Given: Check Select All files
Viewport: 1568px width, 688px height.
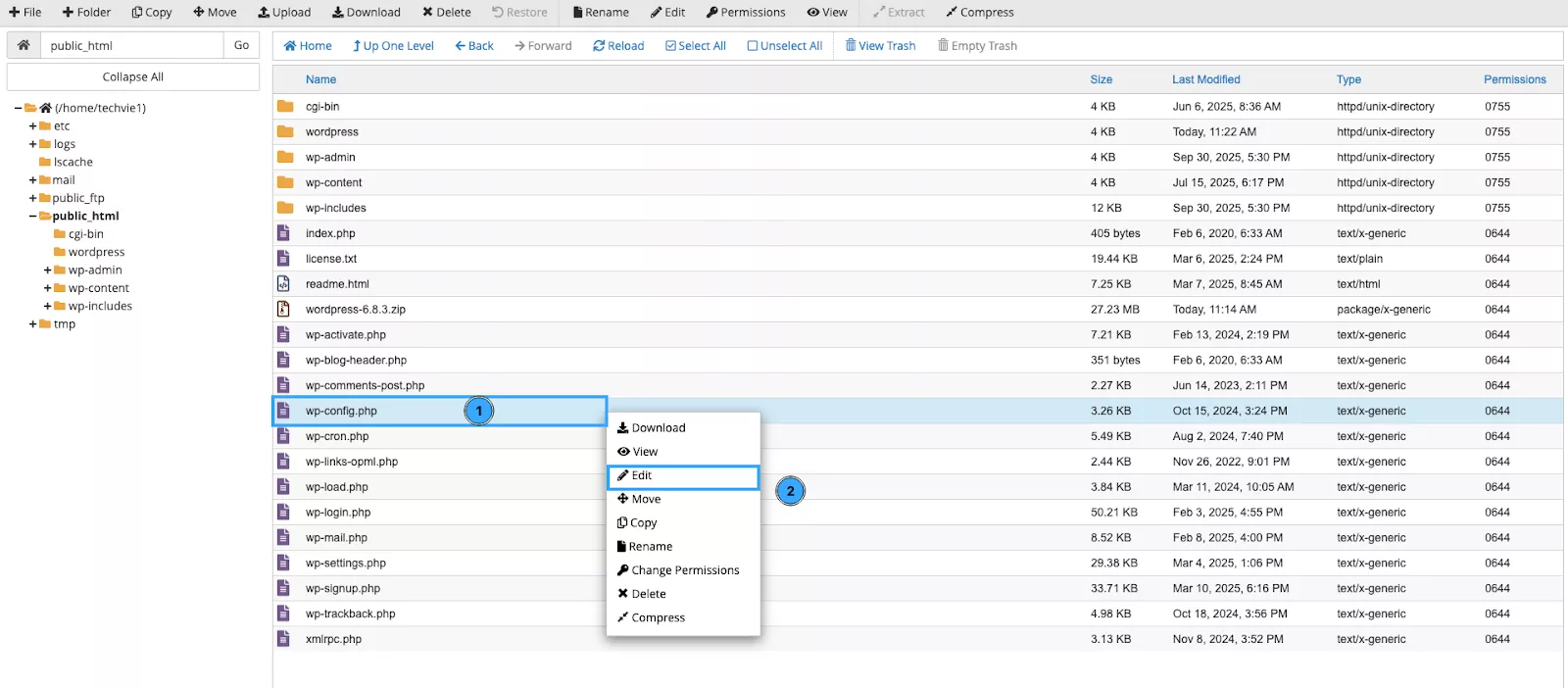Looking at the screenshot, I should [x=695, y=46].
